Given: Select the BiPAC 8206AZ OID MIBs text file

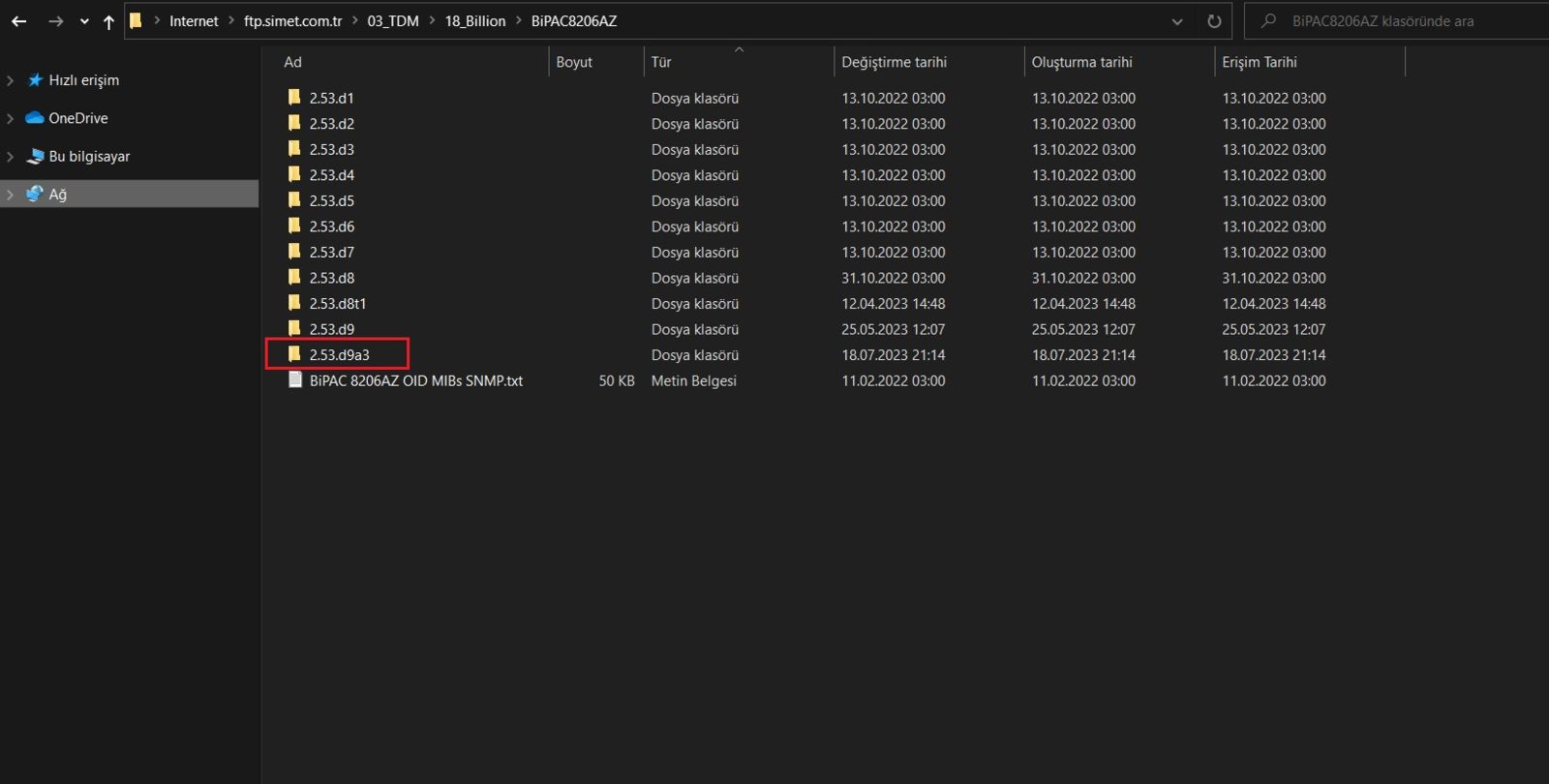Looking at the screenshot, I should [x=415, y=380].
